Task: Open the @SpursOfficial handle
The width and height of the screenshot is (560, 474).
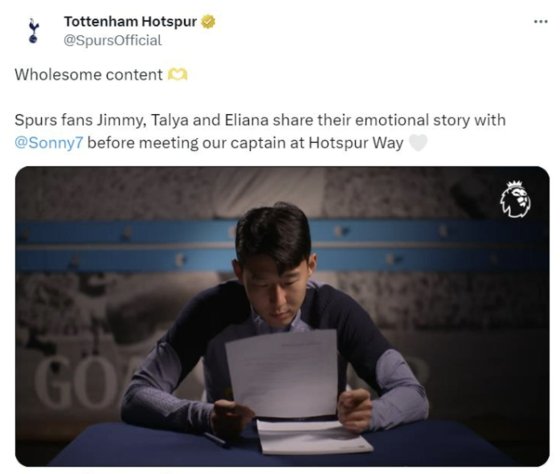Action: (x=112, y=40)
